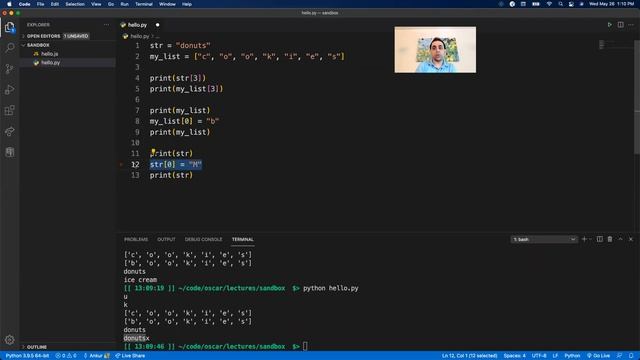Click errors and warnings count in the status bar
This screenshot has height=360, width=640.
point(66,356)
